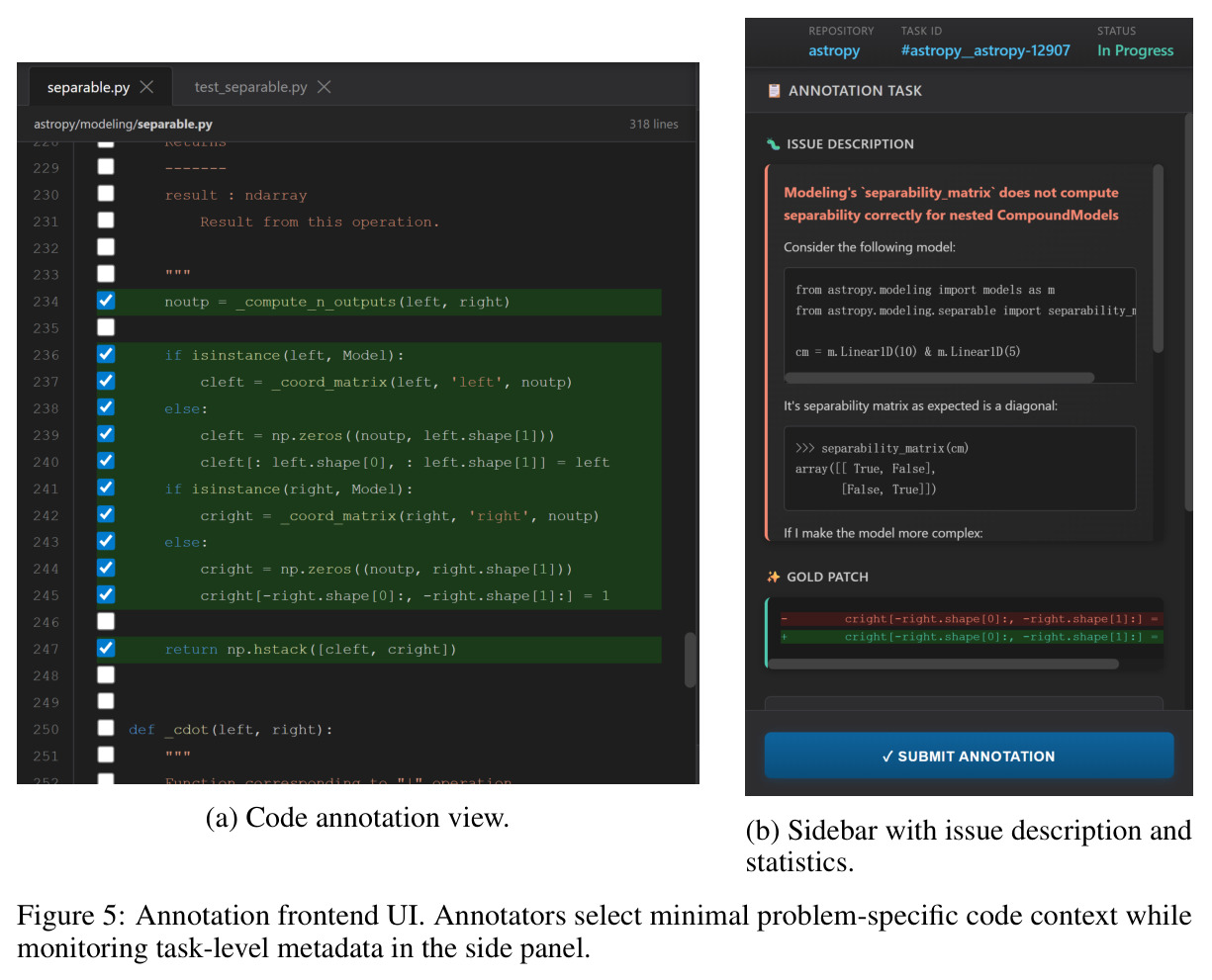Click the clipboard icon beside Annotation Task
This screenshot has height=980, width=1212.
[775, 91]
